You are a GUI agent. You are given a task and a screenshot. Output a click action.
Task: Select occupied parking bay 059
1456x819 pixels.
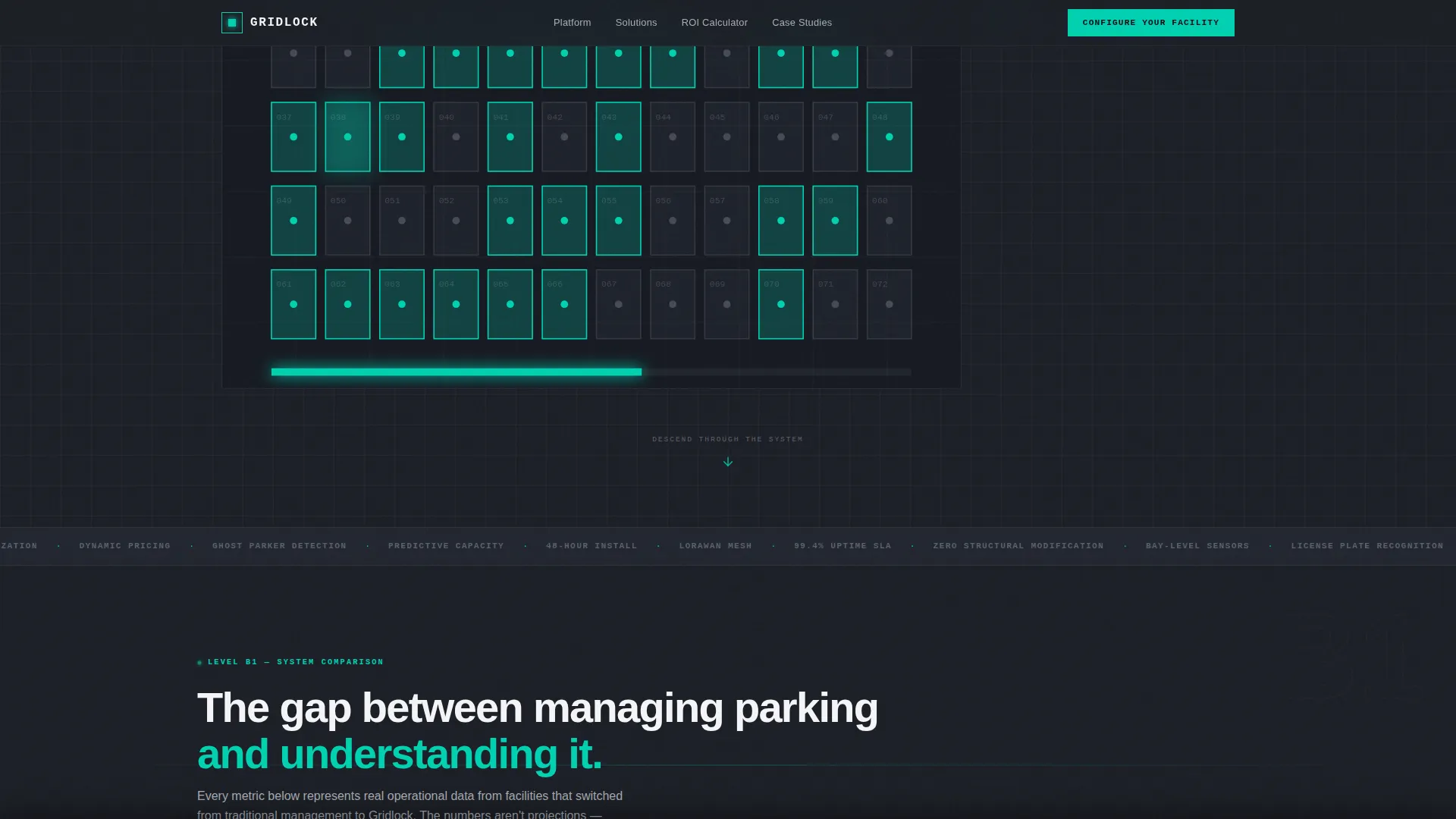pos(835,221)
